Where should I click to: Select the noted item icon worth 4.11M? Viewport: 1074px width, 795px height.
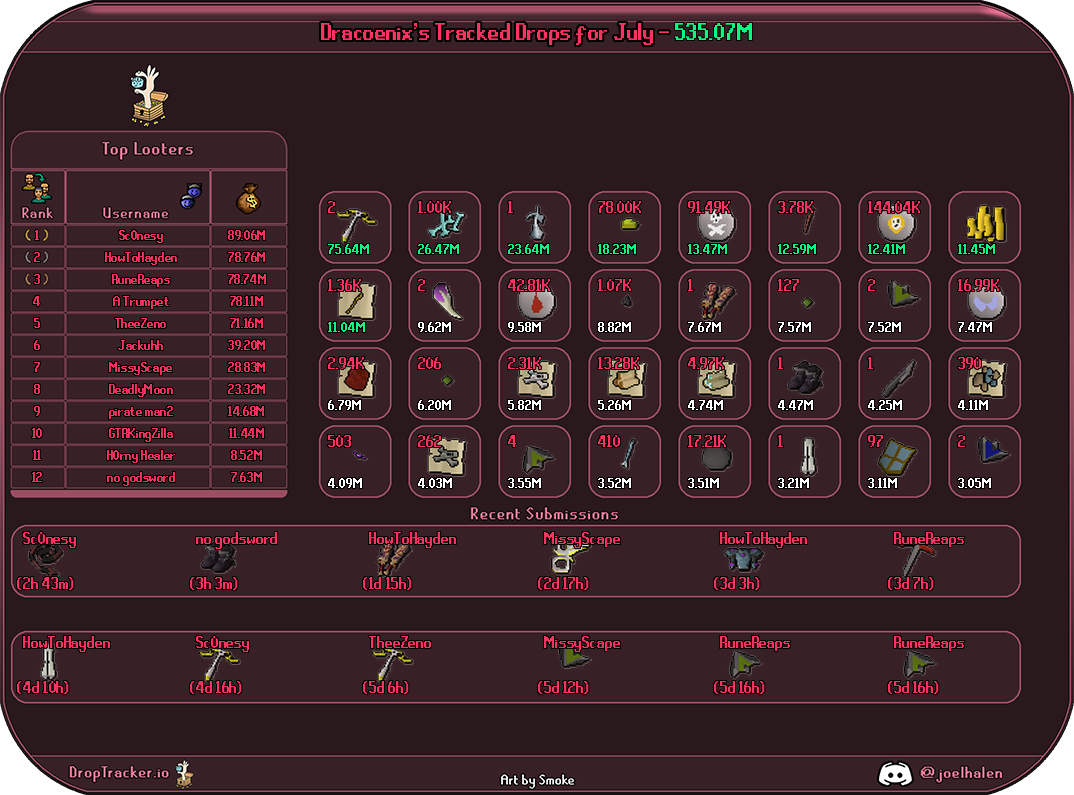click(x=986, y=379)
